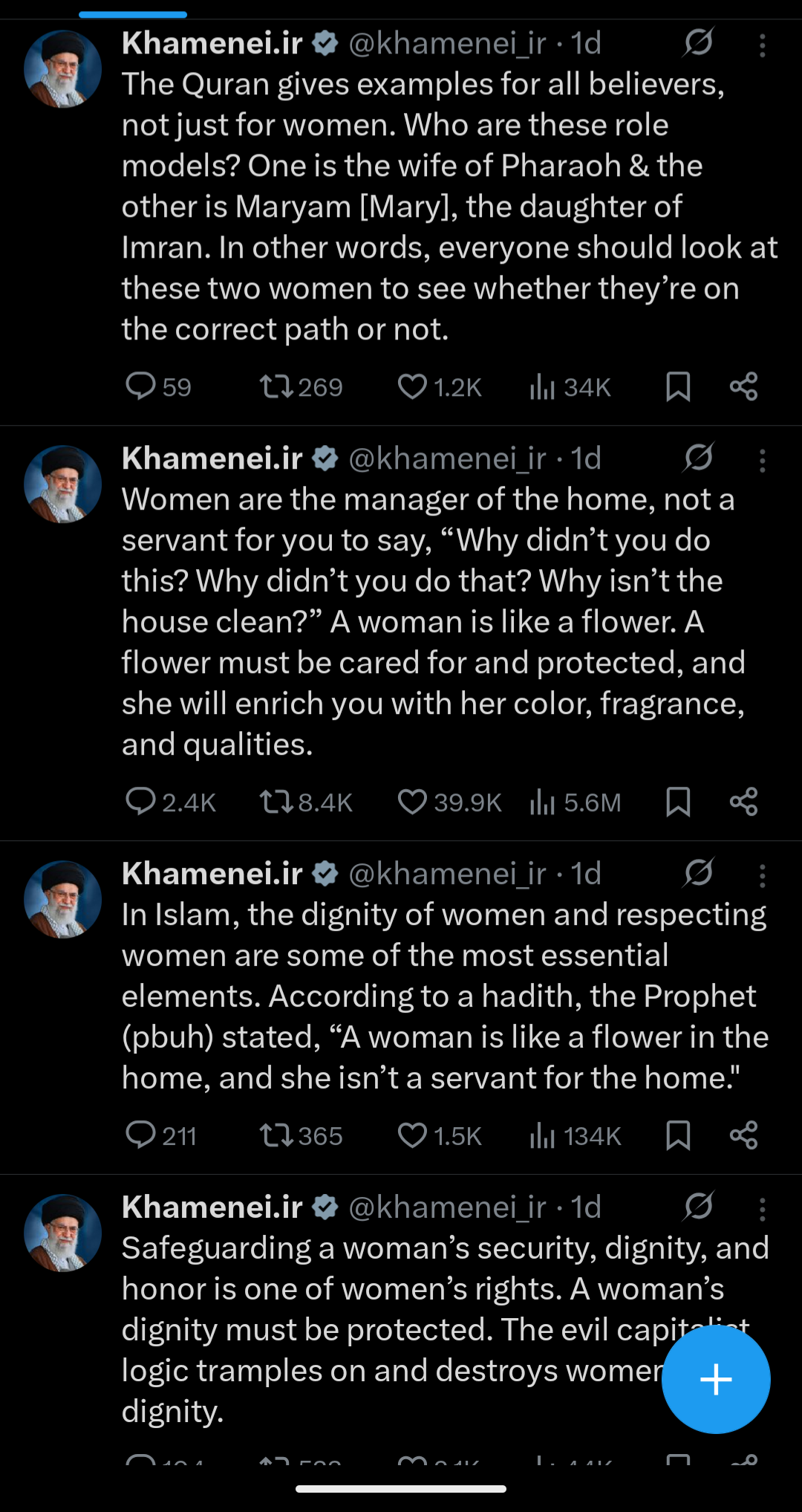Repost the tweet showing 8.4K reposts
The width and height of the screenshot is (802, 1512).
pos(277,802)
